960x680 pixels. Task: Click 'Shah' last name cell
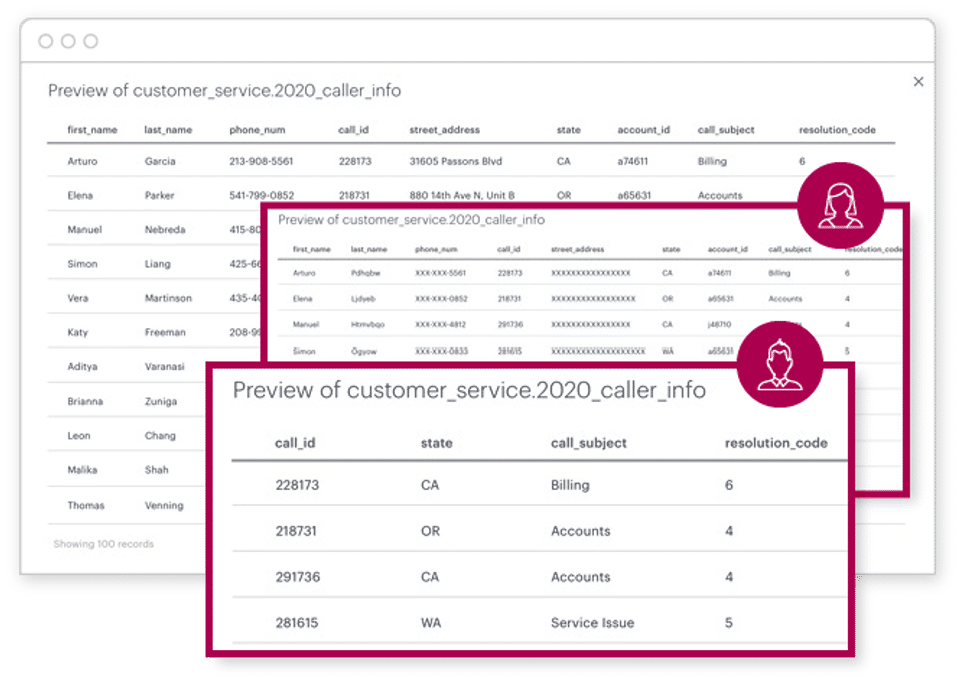click(156, 470)
